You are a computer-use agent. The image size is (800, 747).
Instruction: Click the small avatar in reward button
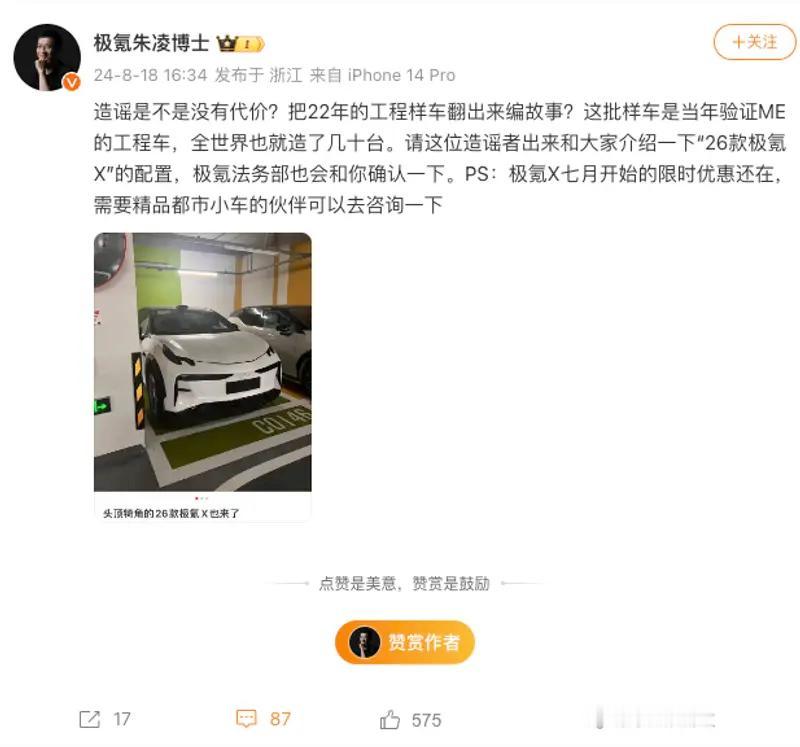click(364, 642)
